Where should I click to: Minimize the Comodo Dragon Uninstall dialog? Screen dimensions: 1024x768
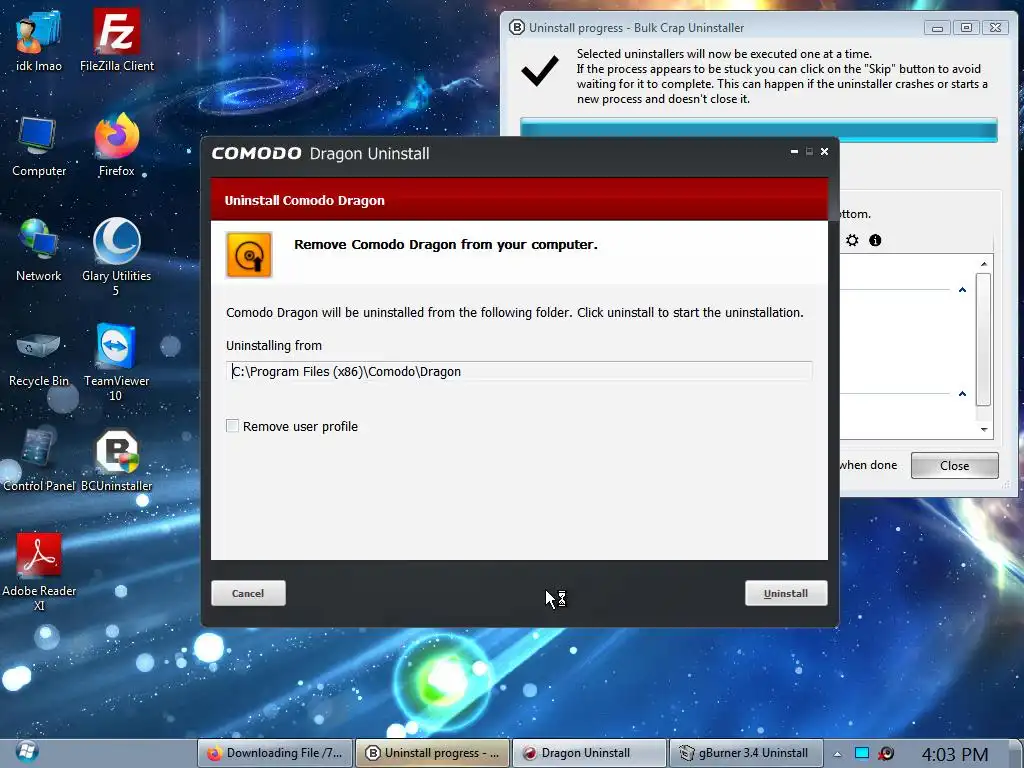click(794, 152)
